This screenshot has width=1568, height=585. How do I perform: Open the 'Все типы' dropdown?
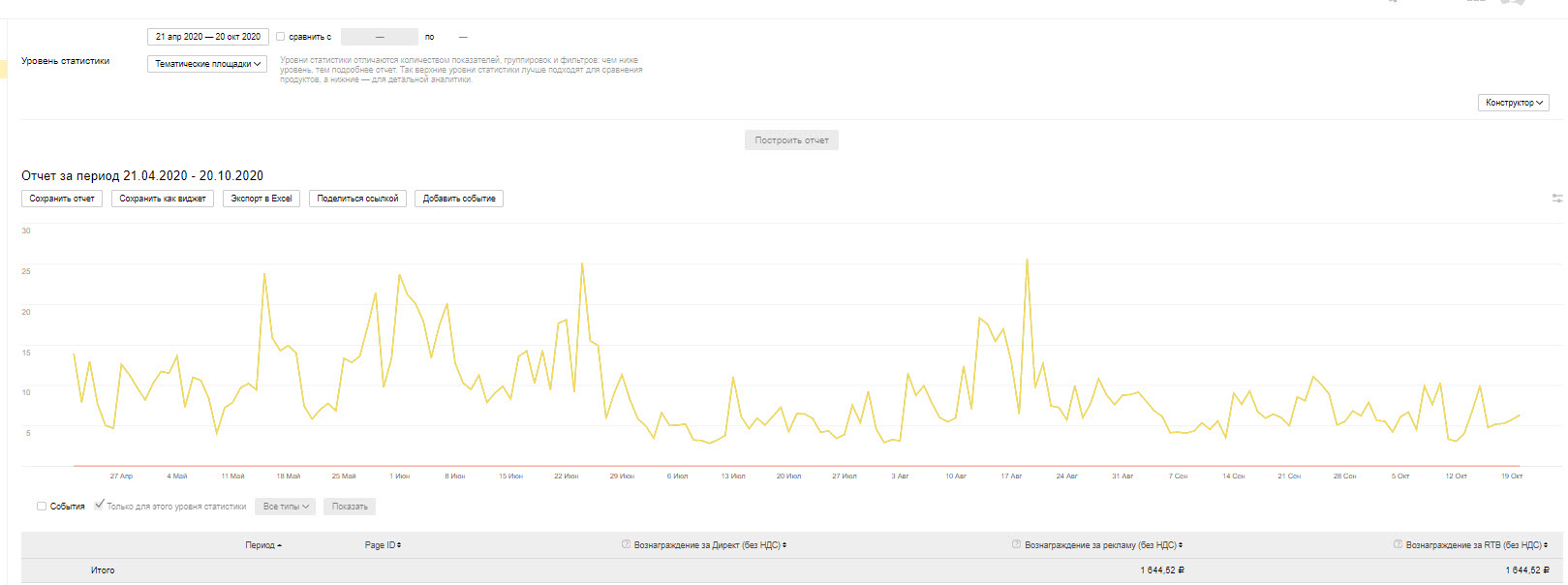286,507
